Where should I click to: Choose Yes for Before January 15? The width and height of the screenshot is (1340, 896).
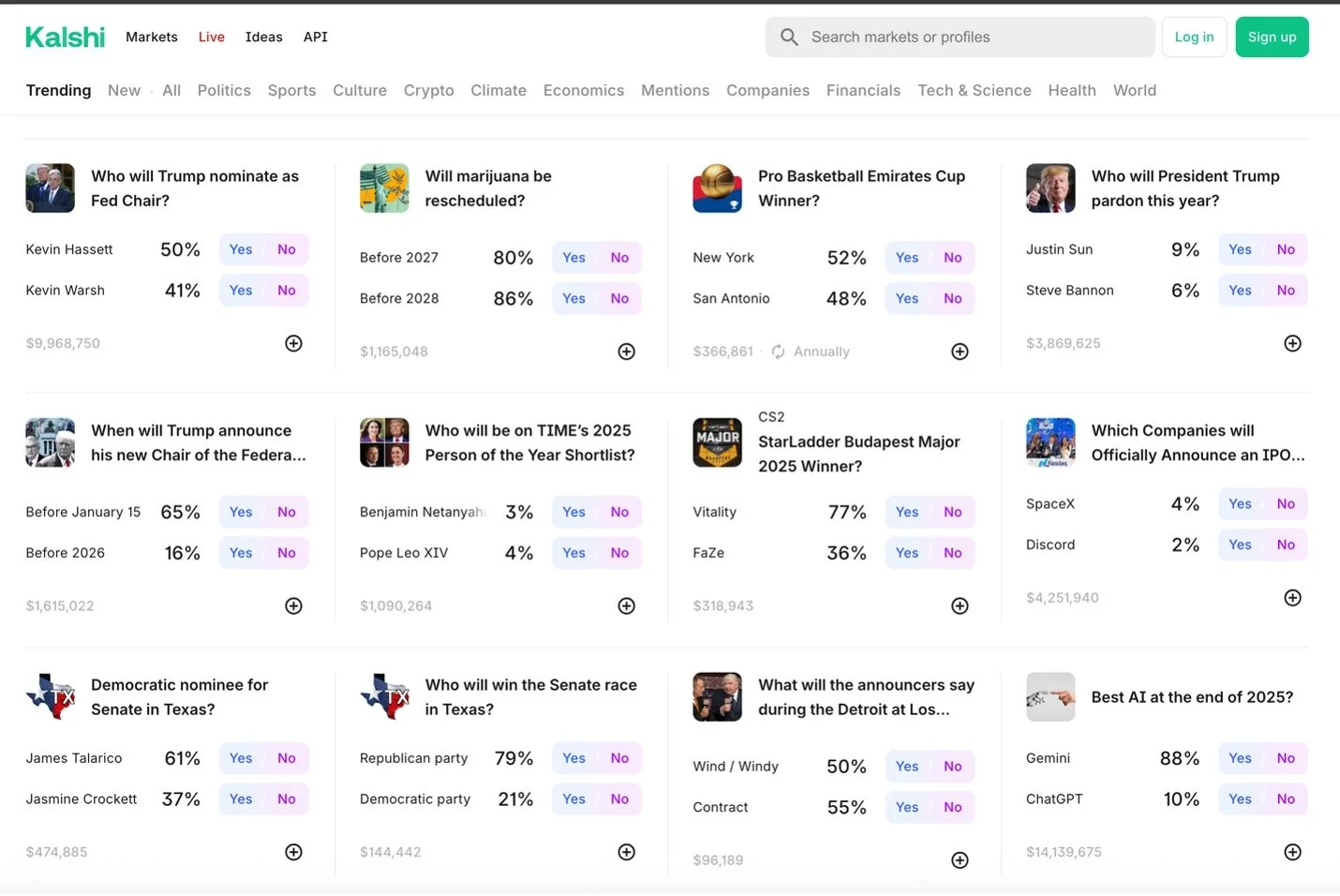click(x=241, y=512)
